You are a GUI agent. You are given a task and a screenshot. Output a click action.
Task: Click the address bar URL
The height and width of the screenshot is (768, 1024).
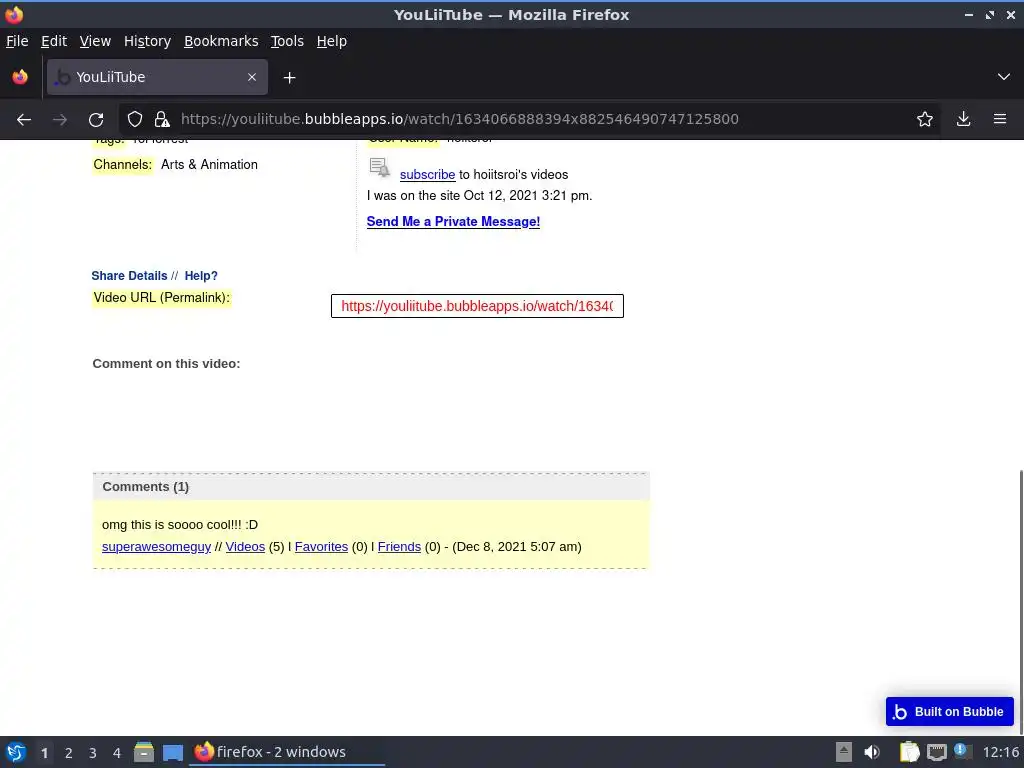460,119
